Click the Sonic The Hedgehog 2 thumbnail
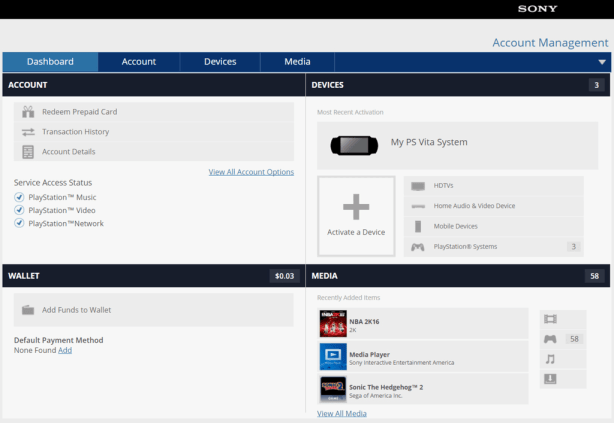 click(333, 390)
